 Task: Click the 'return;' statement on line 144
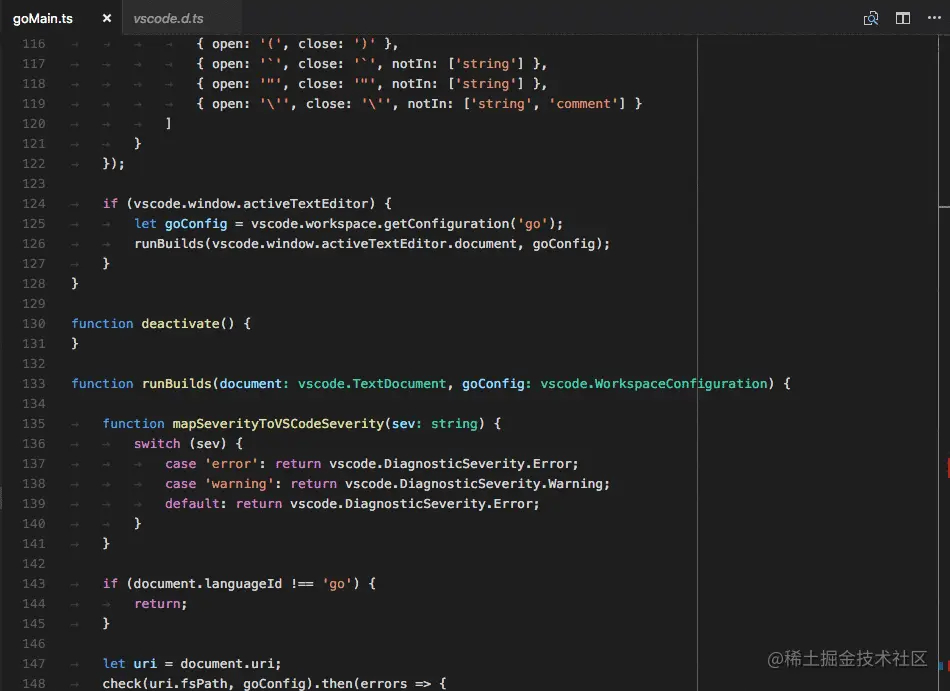[161, 603]
